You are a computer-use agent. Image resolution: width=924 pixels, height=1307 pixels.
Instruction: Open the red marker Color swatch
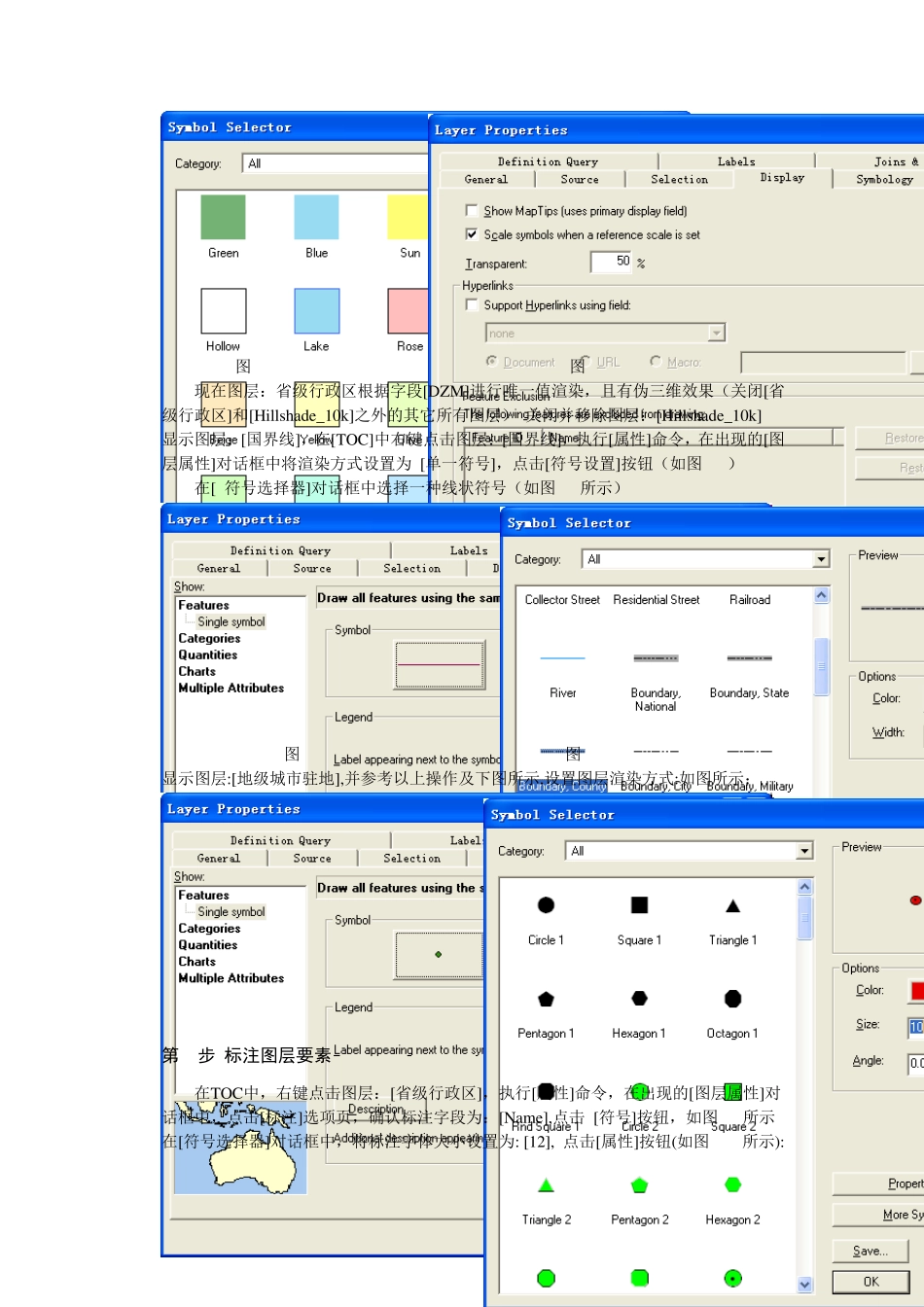coord(916,990)
